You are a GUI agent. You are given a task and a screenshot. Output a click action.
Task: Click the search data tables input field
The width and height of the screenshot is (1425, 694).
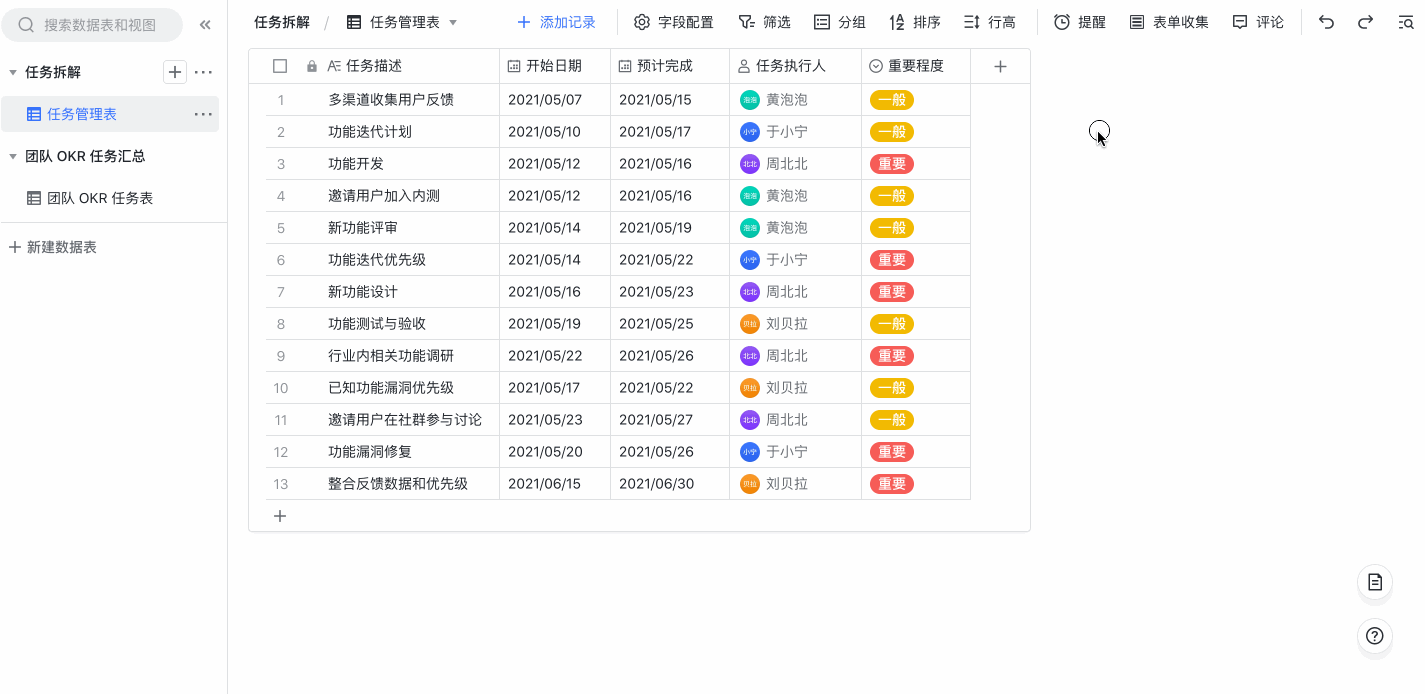[x=100, y=25]
